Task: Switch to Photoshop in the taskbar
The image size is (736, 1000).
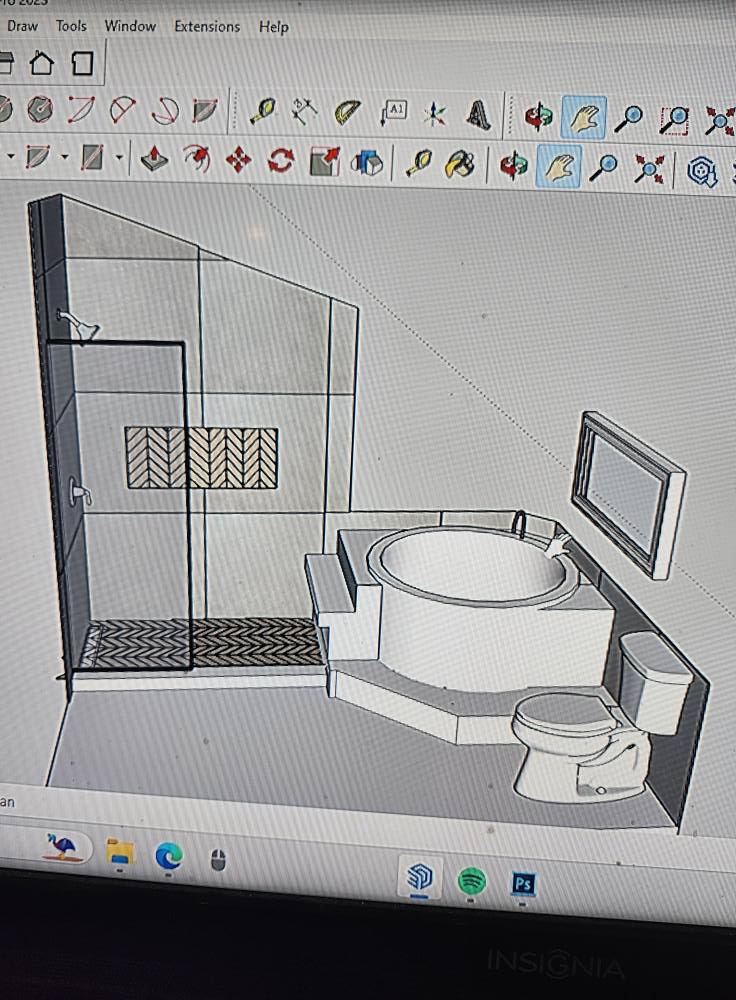Action: point(523,883)
